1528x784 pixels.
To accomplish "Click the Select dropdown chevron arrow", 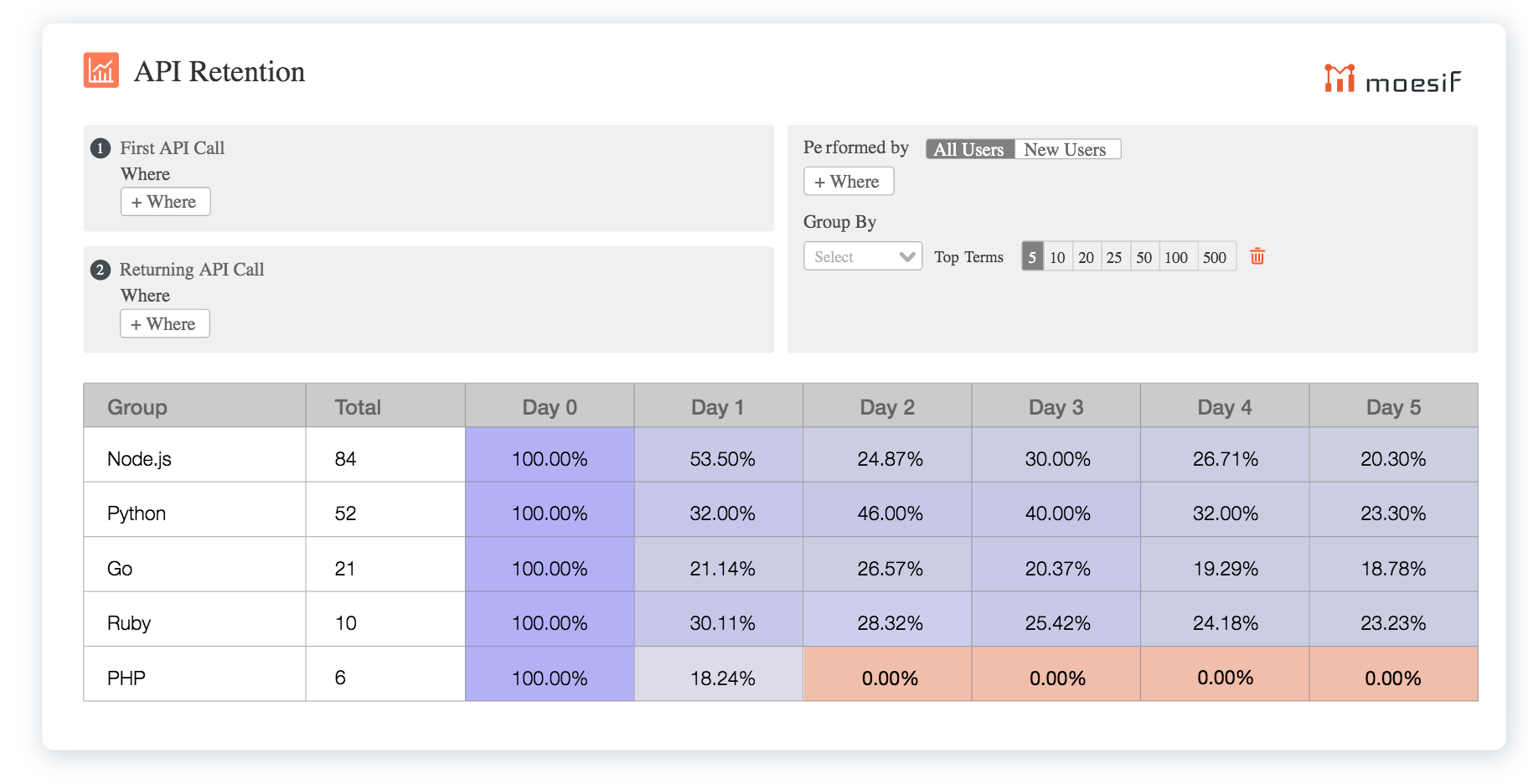I will [906, 256].
